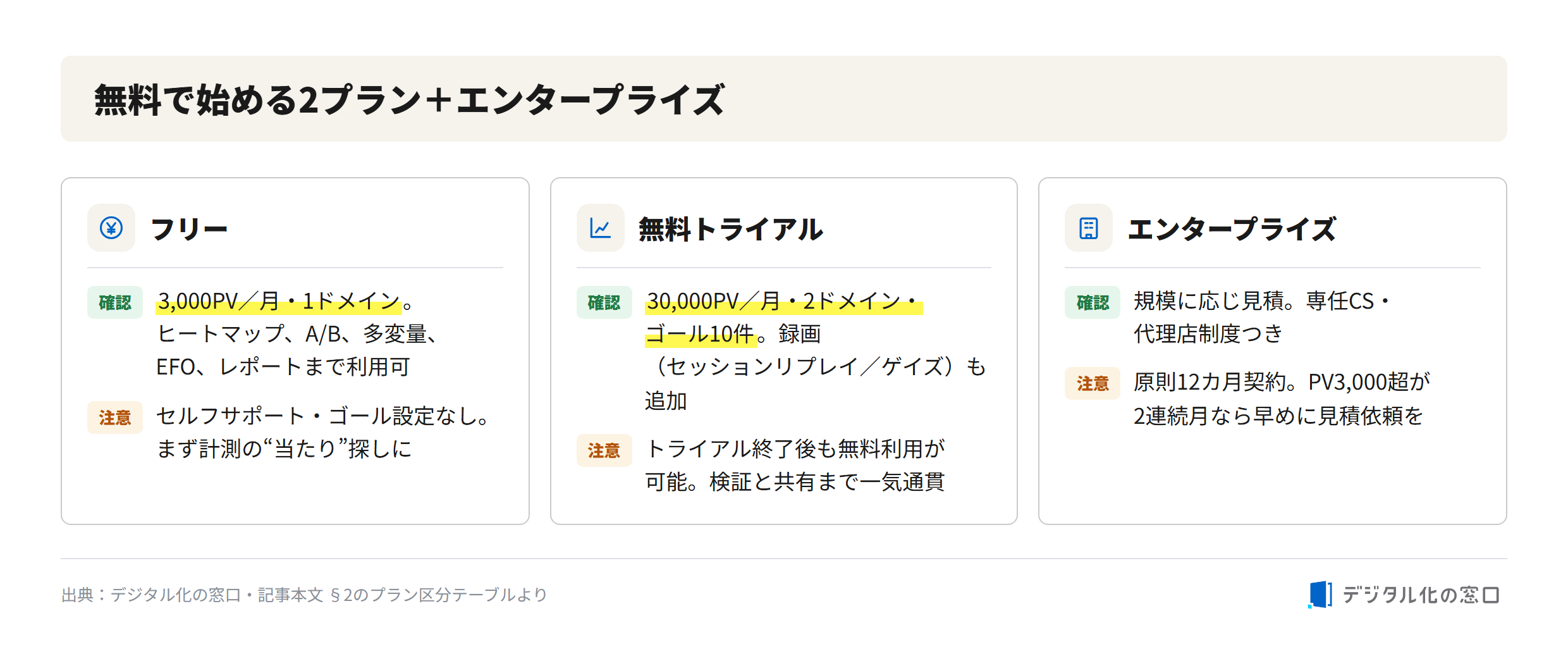Select the エンタープライズ plan heading

[1232, 228]
